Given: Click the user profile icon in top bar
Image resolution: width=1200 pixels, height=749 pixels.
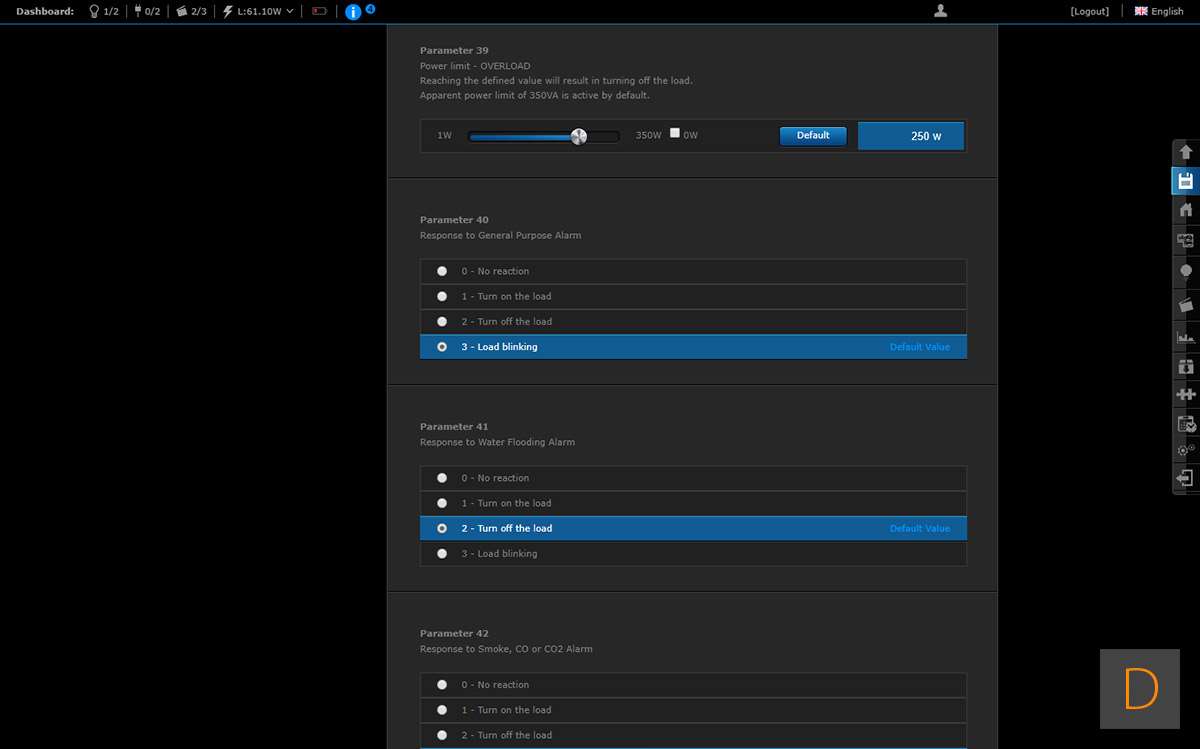Looking at the screenshot, I should [940, 11].
